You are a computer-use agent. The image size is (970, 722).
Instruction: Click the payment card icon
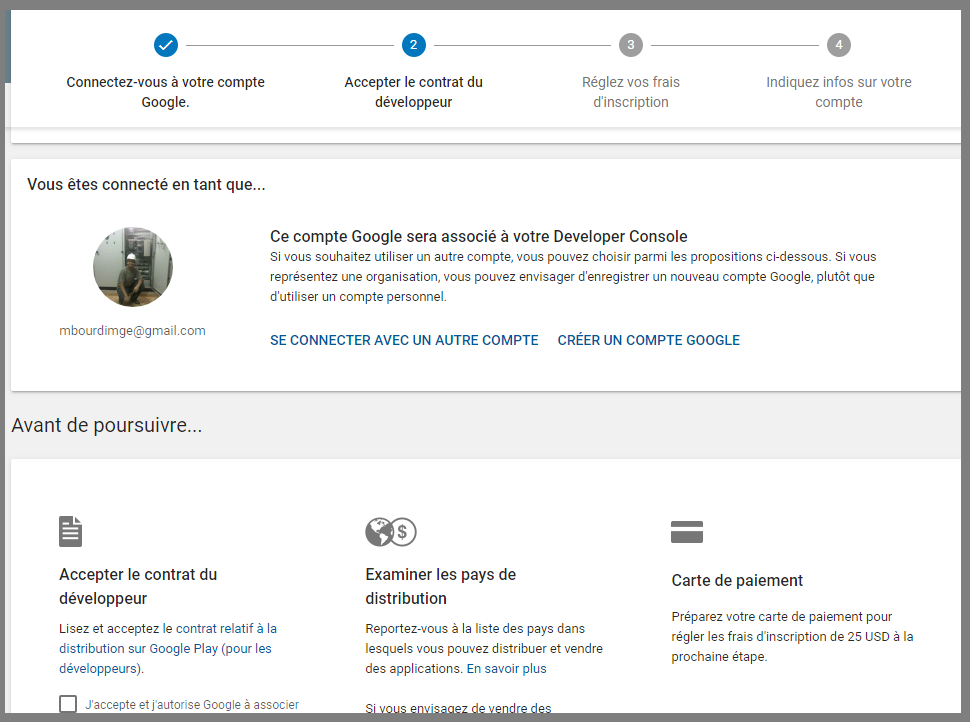[687, 532]
